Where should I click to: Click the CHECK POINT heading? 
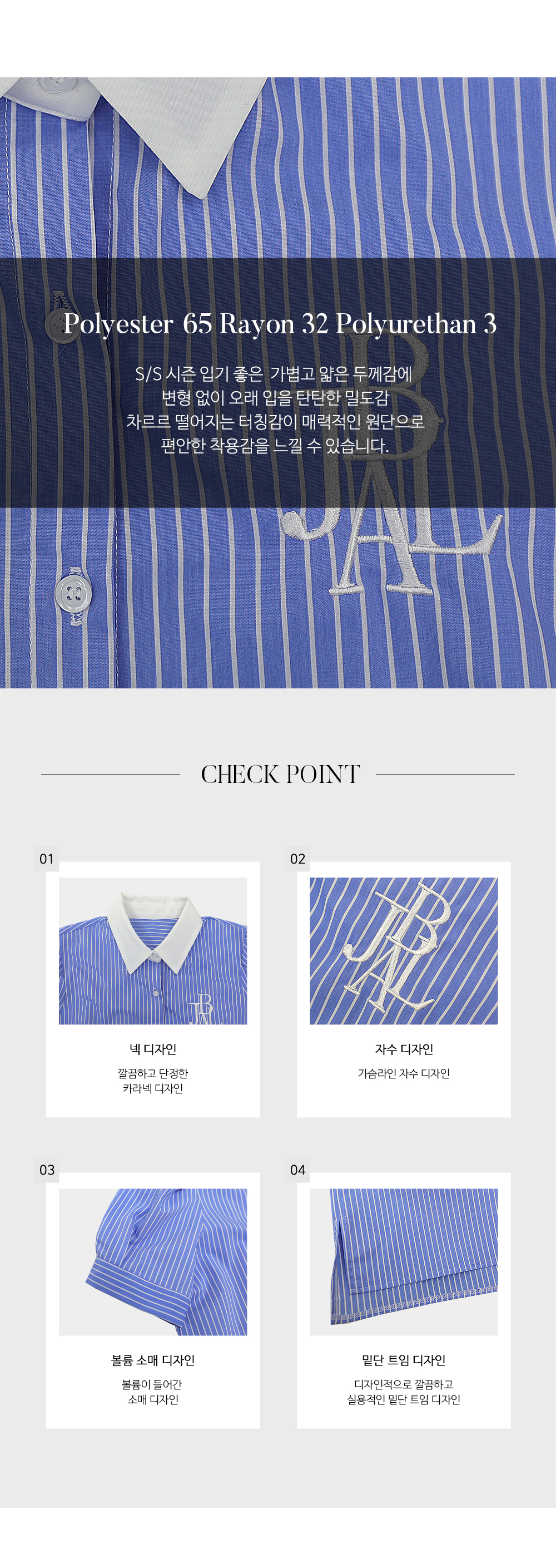tap(280, 774)
